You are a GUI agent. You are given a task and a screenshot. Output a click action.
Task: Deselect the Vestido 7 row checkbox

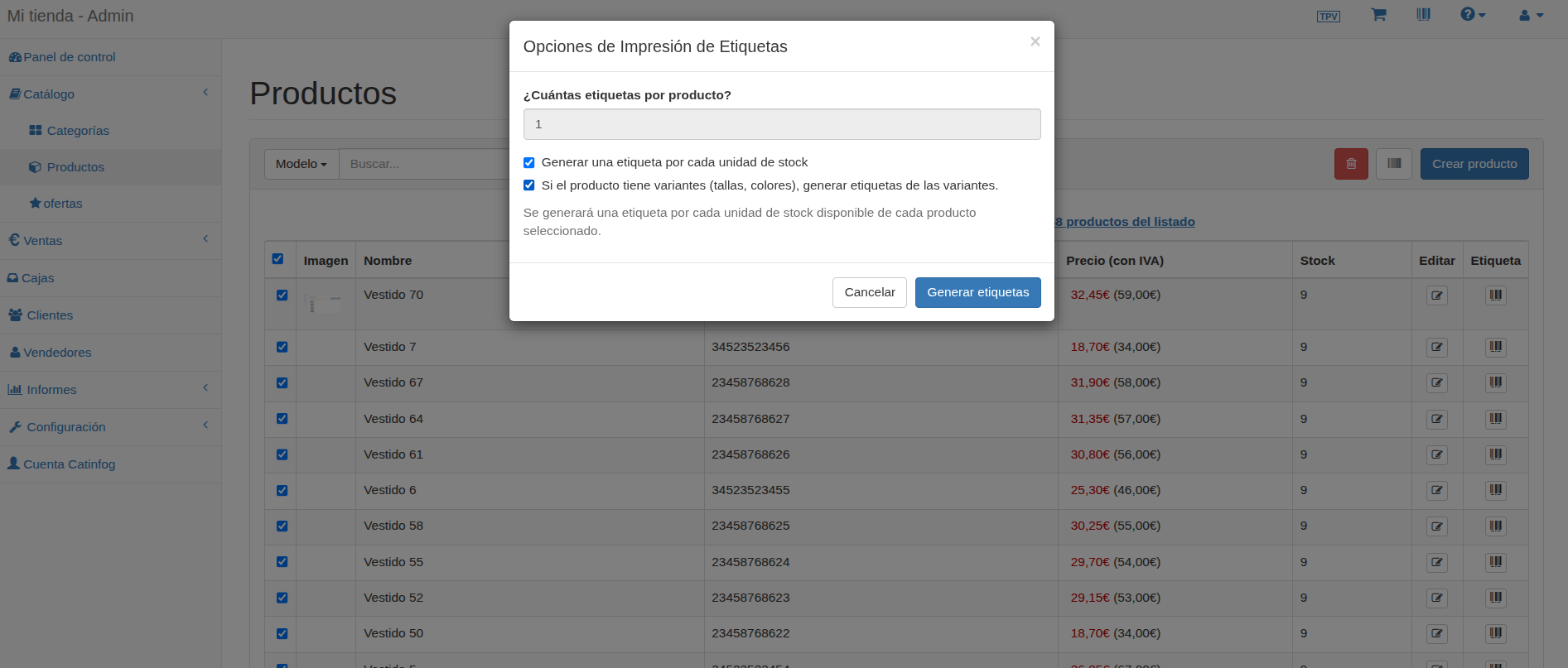pyautogui.click(x=282, y=347)
